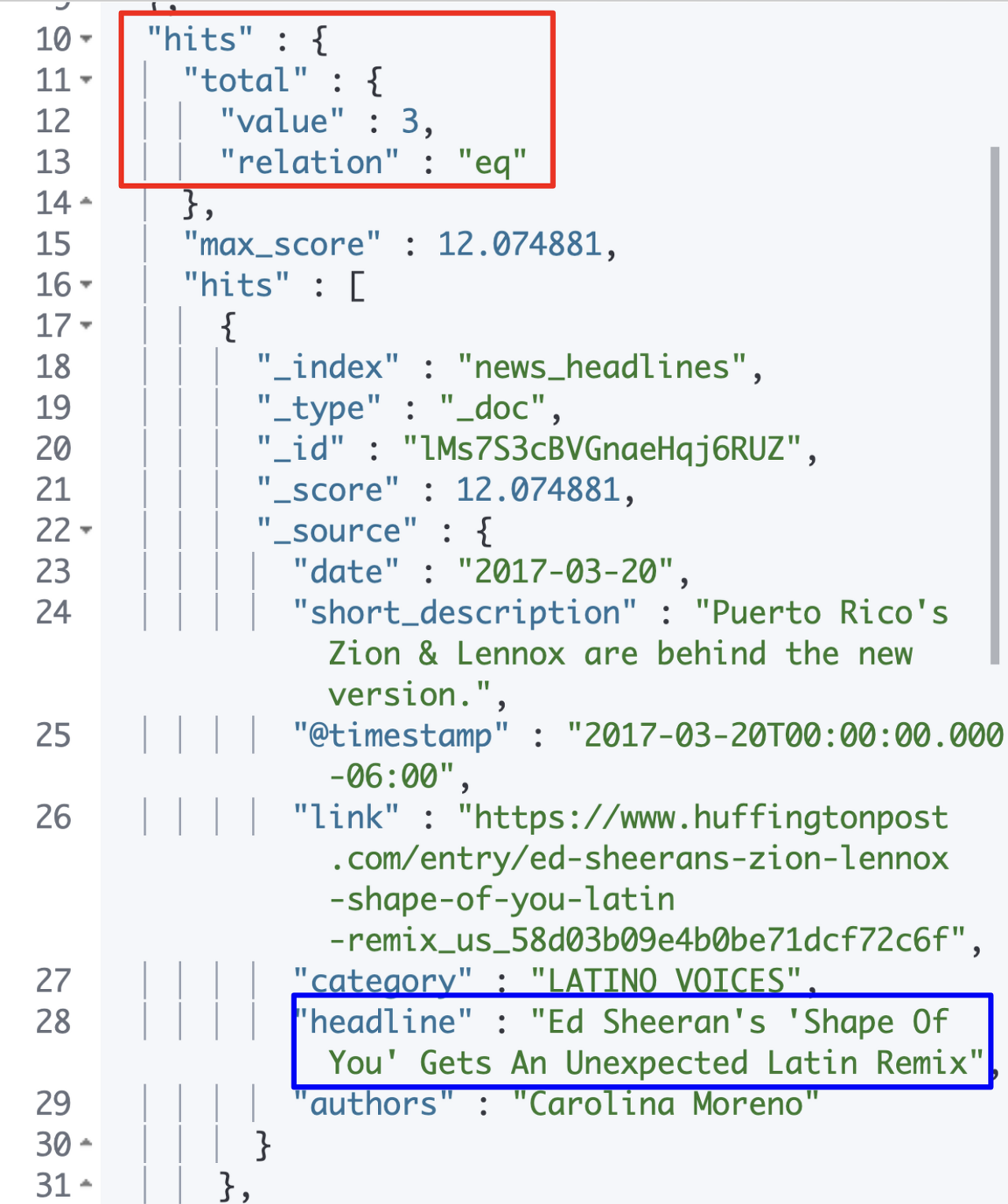Viewport: 1008px width, 1204px height.
Task: Click the "value" key on line 12
Action: coord(282,121)
